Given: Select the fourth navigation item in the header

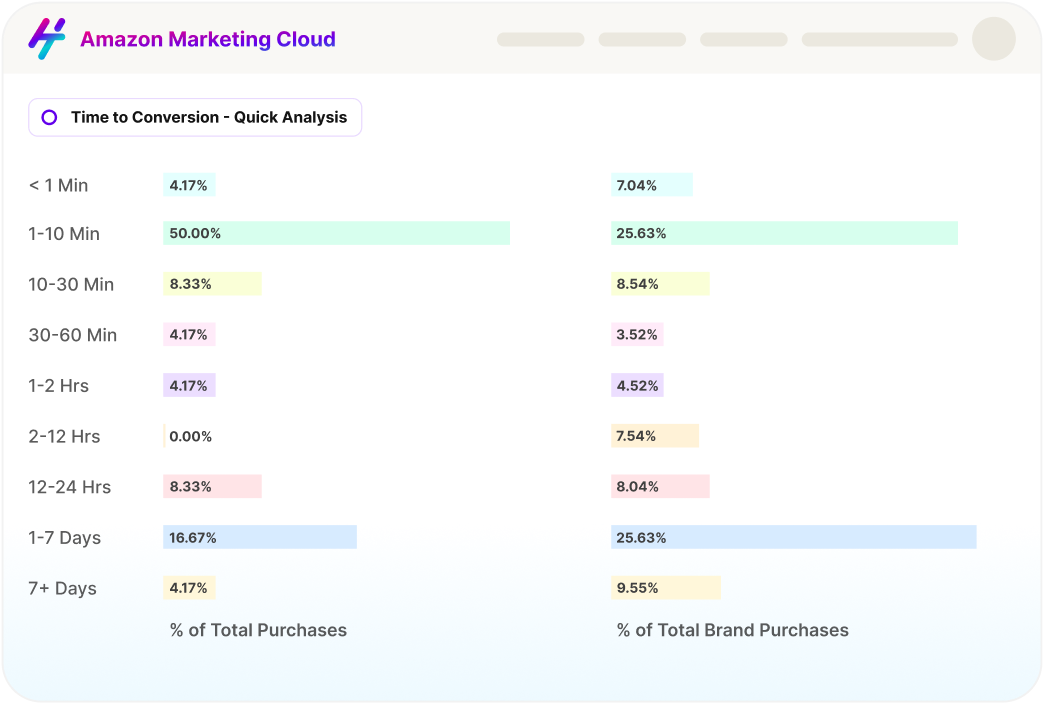Looking at the screenshot, I should (878, 39).
